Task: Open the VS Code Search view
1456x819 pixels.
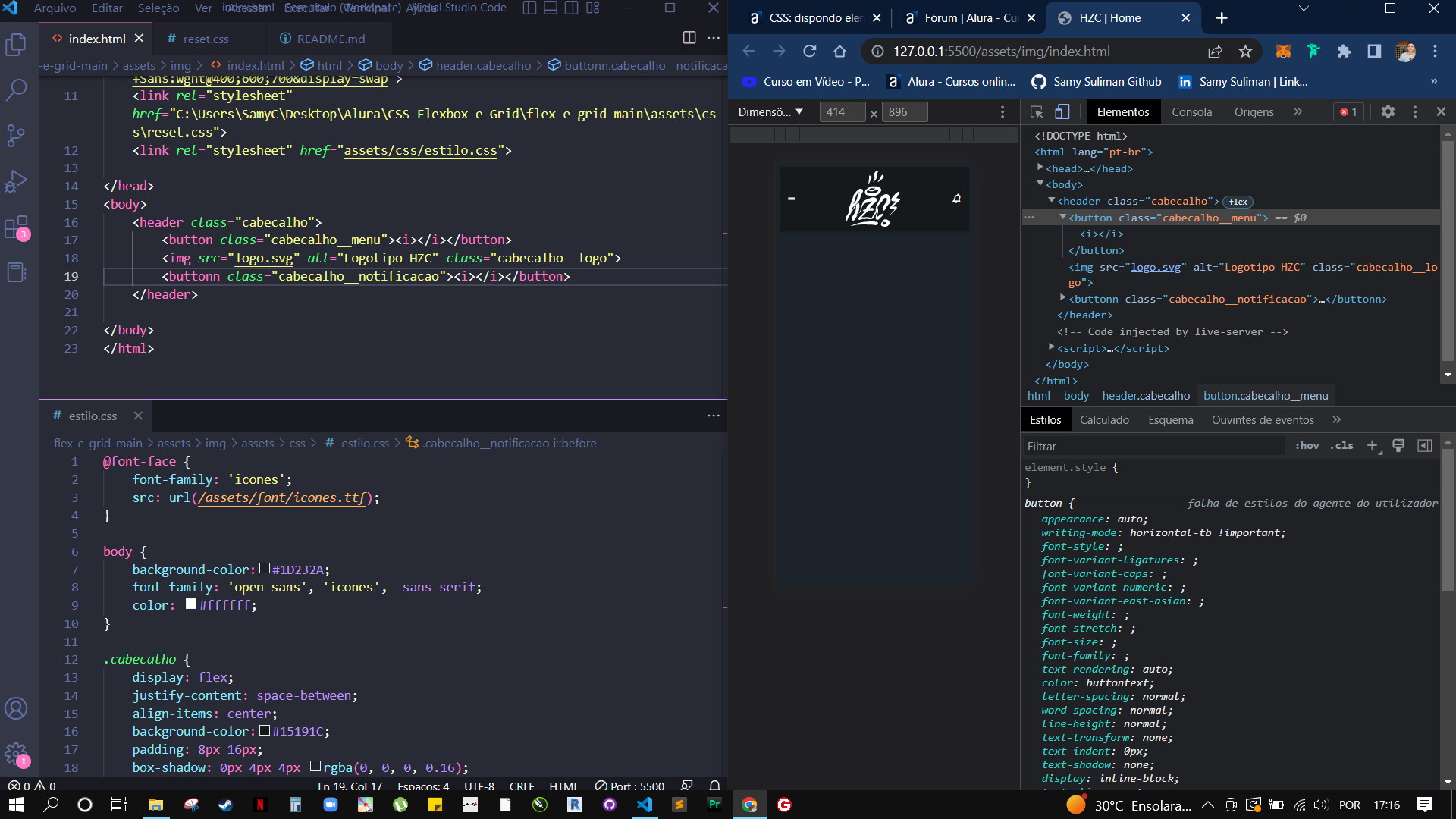Action: tap(16, 89)
